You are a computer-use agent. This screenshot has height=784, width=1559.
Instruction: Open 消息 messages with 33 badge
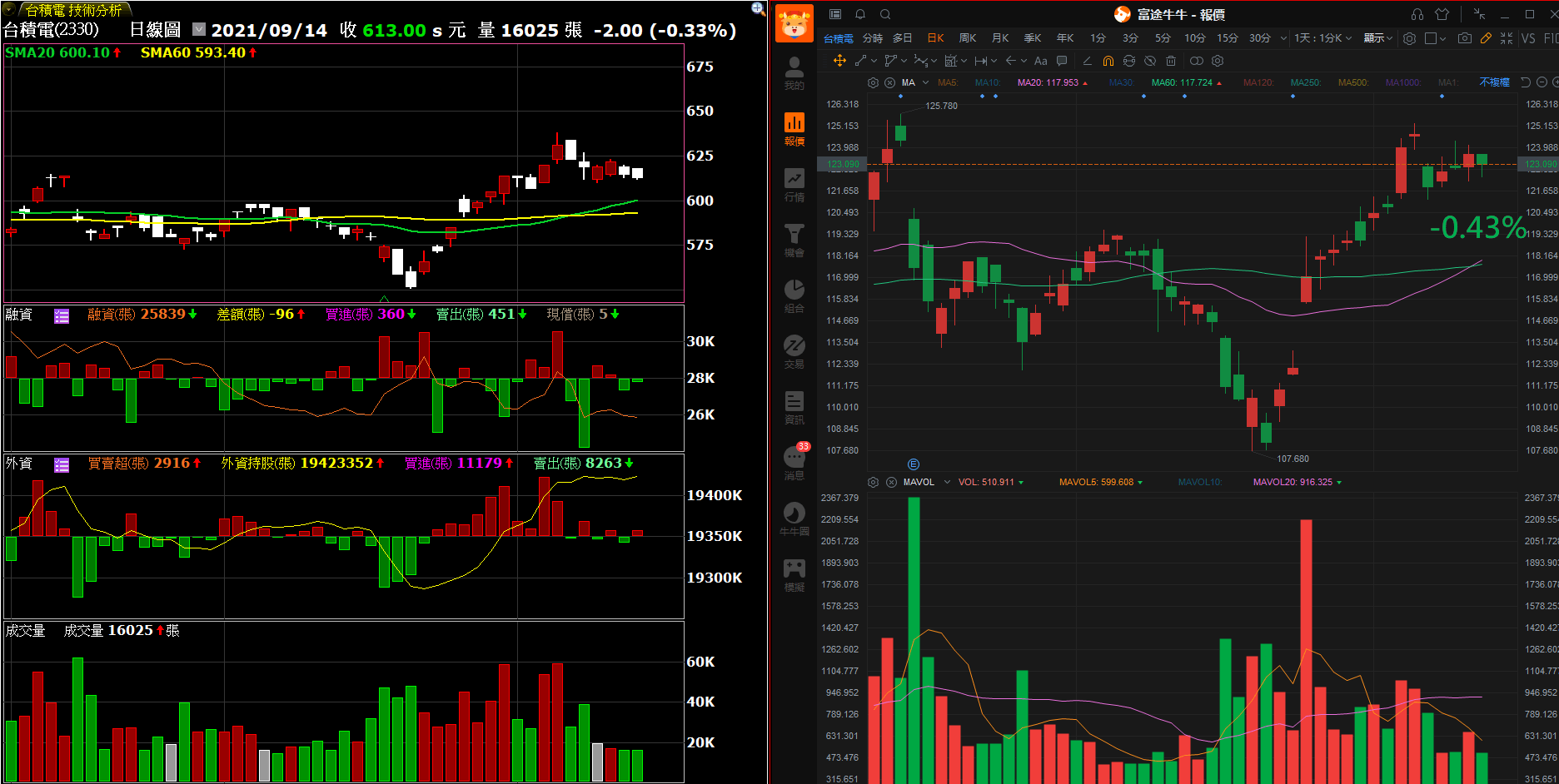pyautogui.click(x=794, y=463)
